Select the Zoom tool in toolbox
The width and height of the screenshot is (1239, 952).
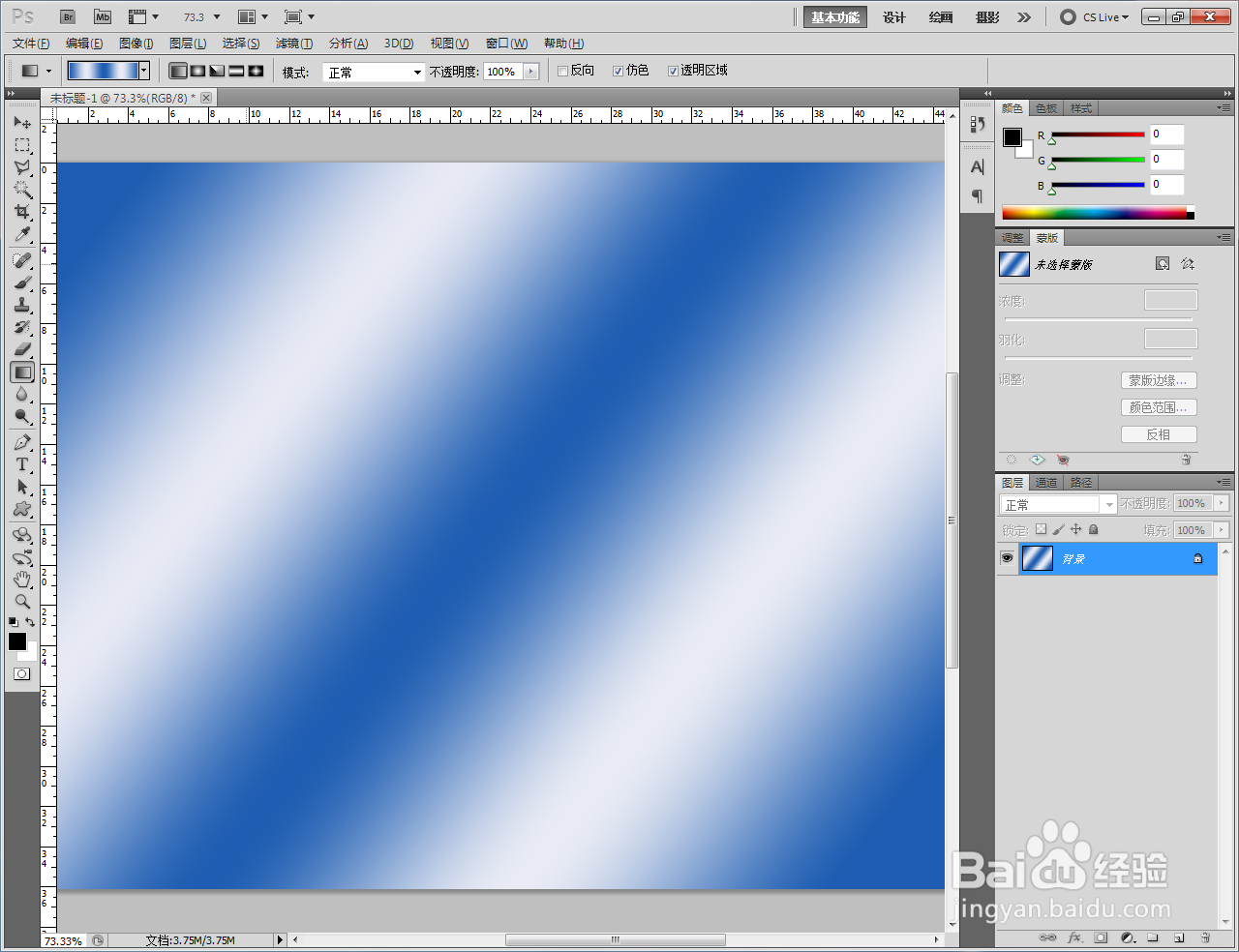pos(22,602)
